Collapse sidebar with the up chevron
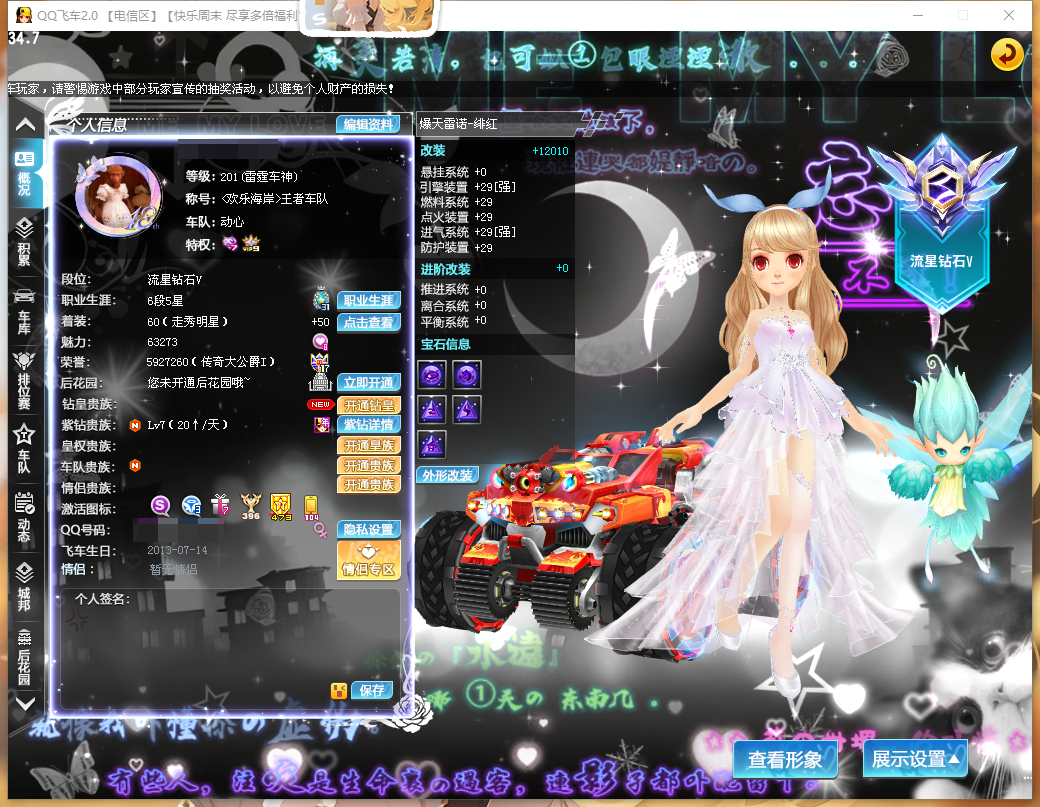The width and height of the screenshot is (1040, 807). tap(25, 125)
